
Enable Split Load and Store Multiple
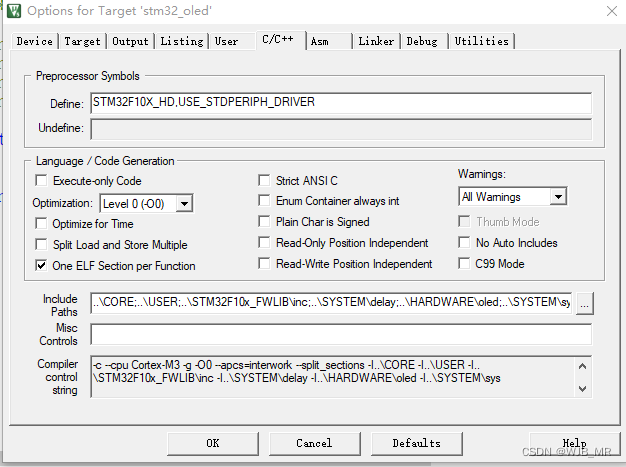41,244
